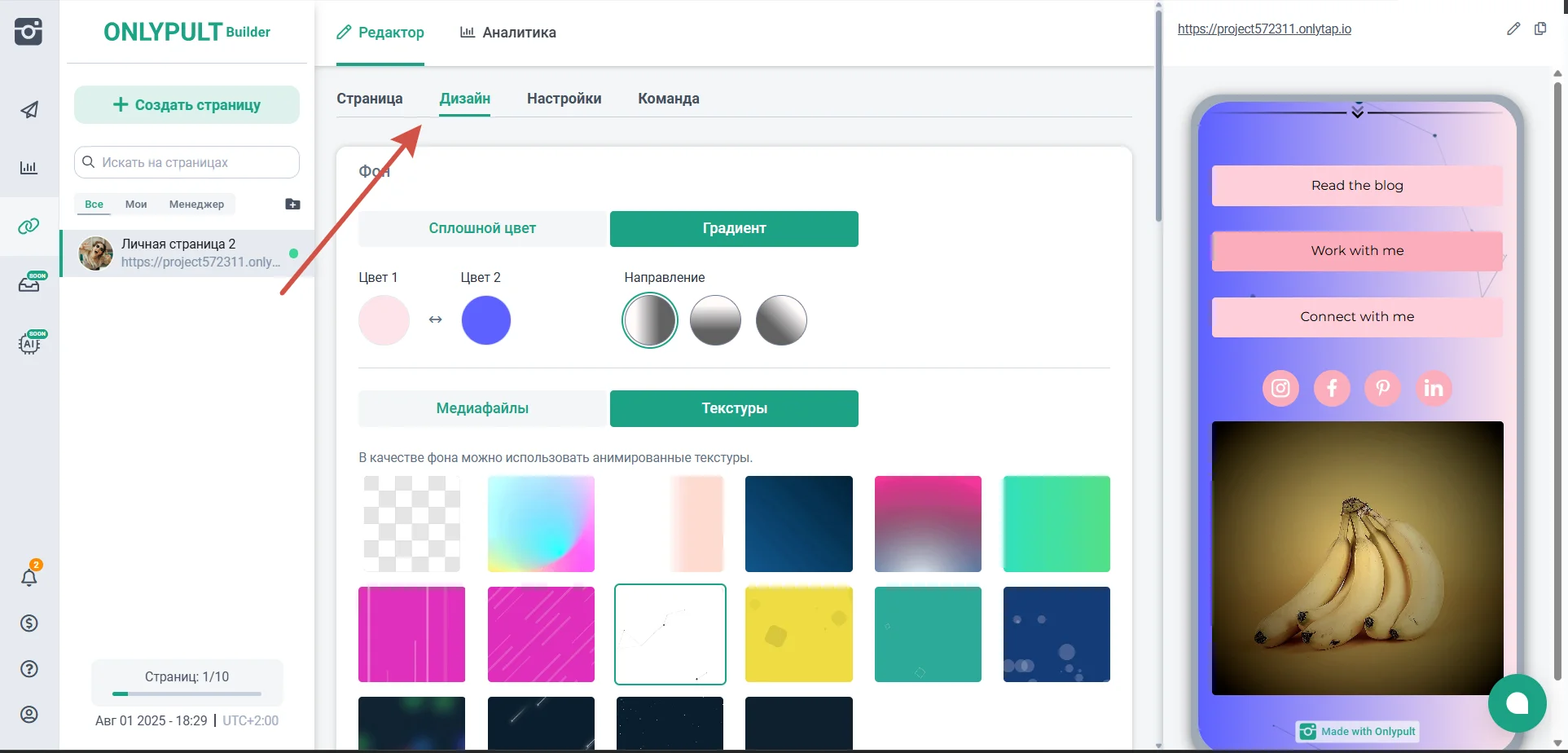The image size is (1568, 753).
Task: Open the Редактор tab
Action: 380,33
